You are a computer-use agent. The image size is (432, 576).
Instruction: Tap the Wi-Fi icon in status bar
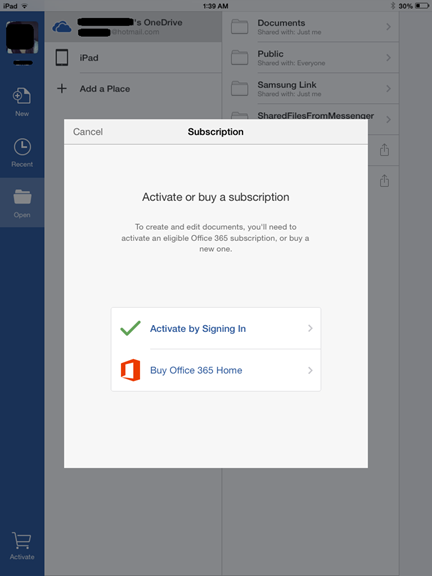point(25,6)
